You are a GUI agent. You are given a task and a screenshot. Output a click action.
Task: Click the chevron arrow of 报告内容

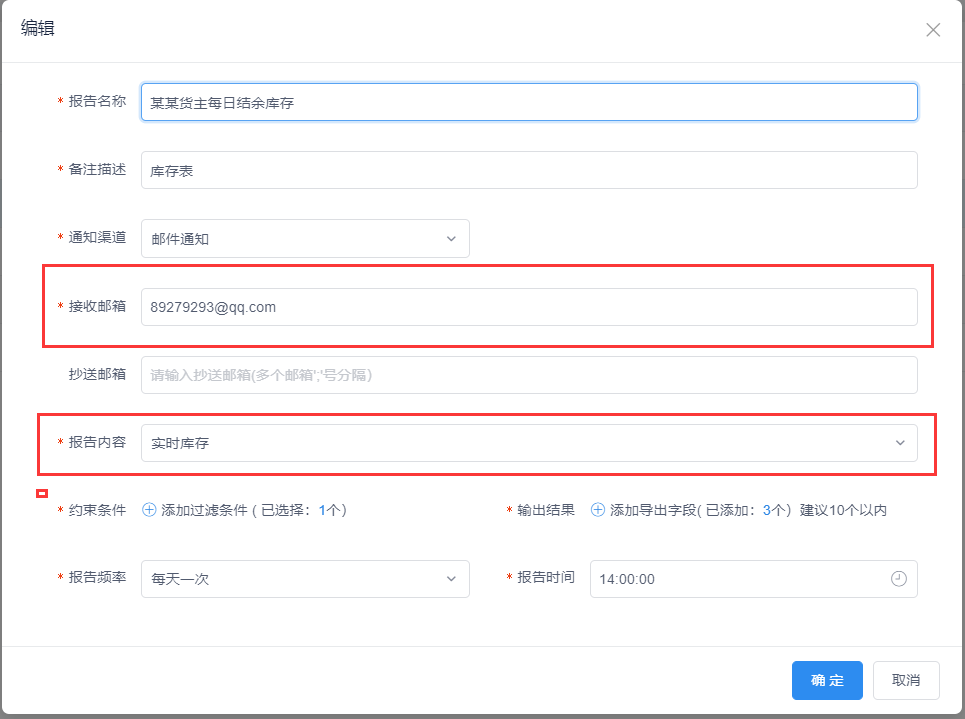point(900,443)
